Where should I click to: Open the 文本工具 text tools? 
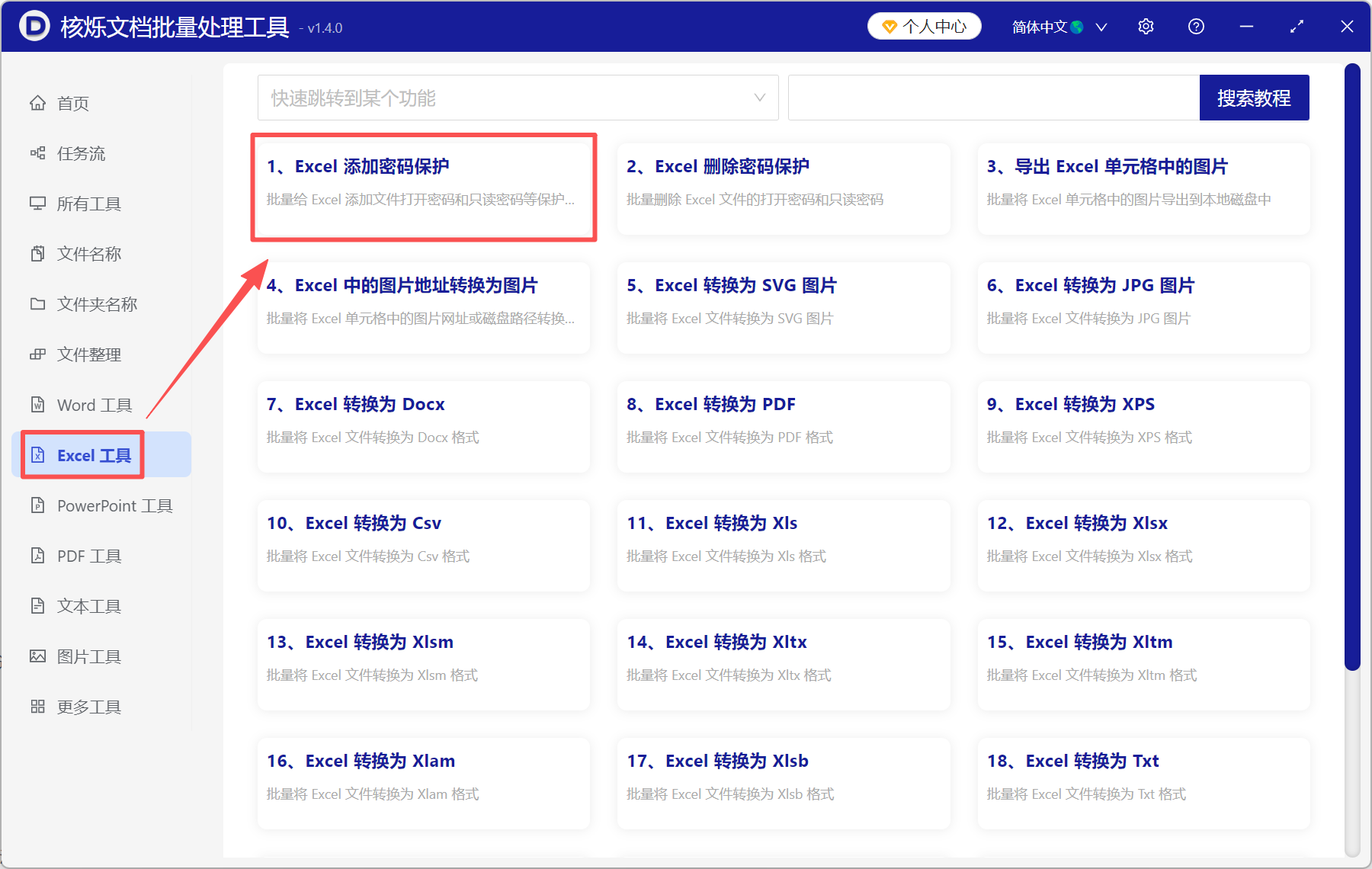point(88,605)
